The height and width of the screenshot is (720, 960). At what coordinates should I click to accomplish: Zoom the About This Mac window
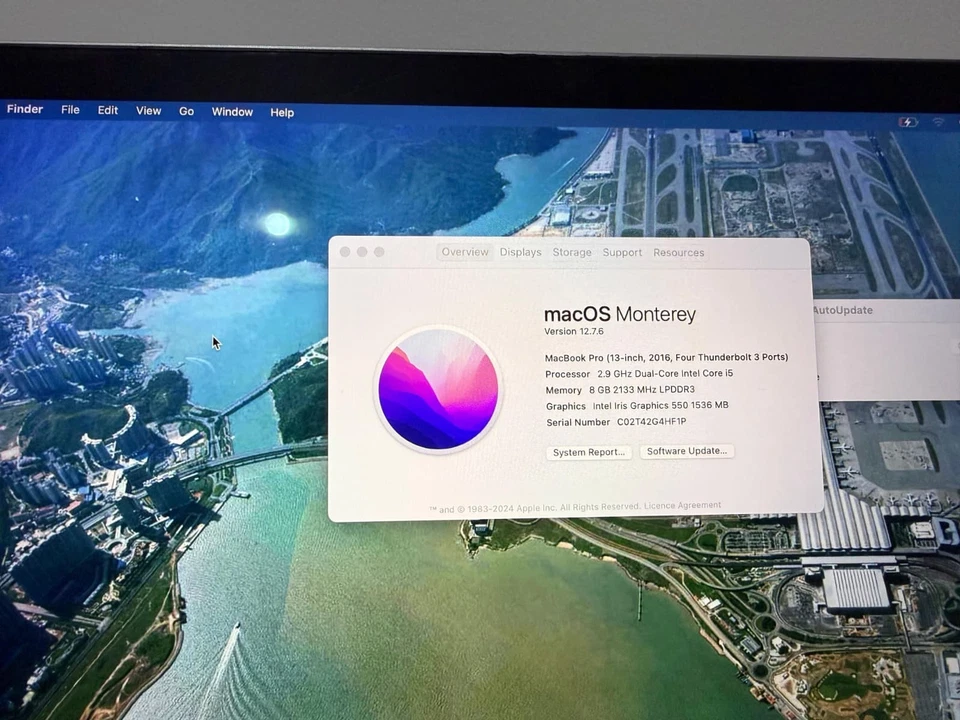(379, 252)
